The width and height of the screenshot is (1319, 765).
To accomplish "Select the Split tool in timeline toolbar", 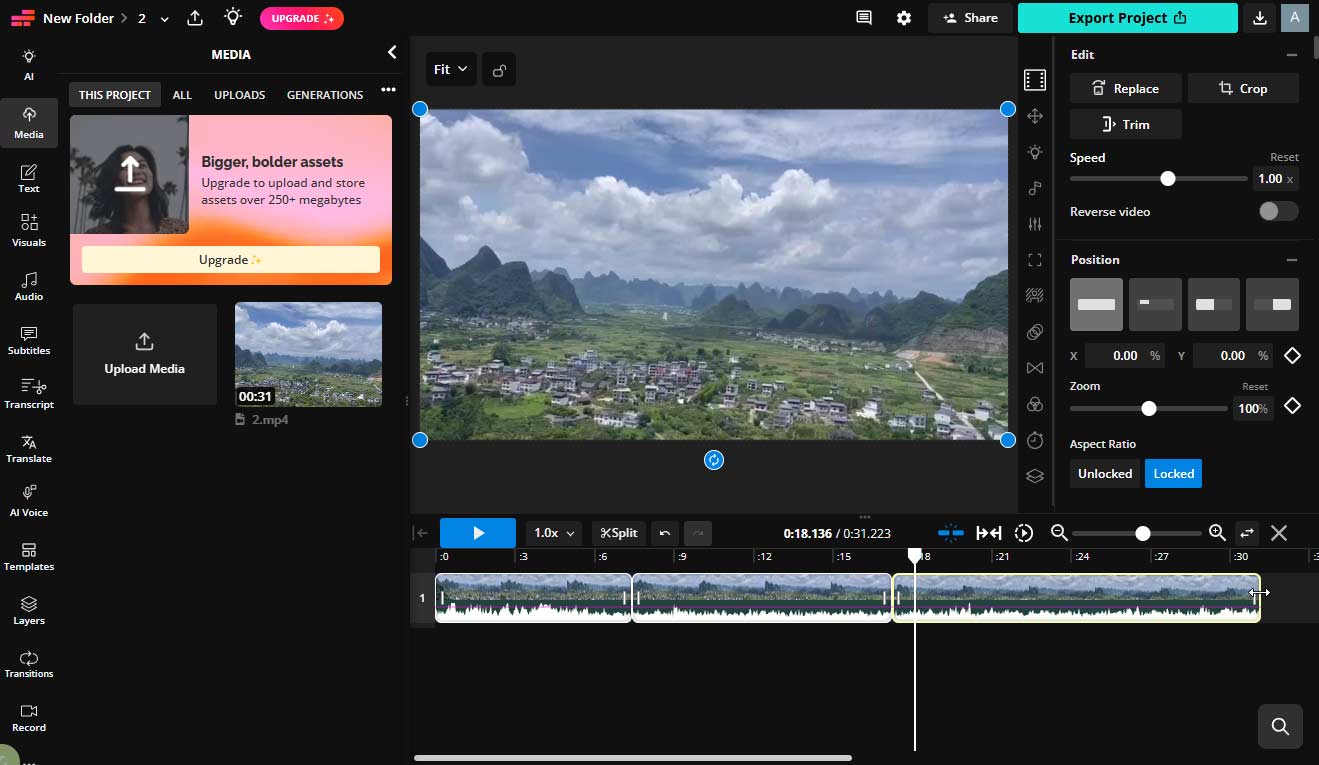I will [618, 533].
